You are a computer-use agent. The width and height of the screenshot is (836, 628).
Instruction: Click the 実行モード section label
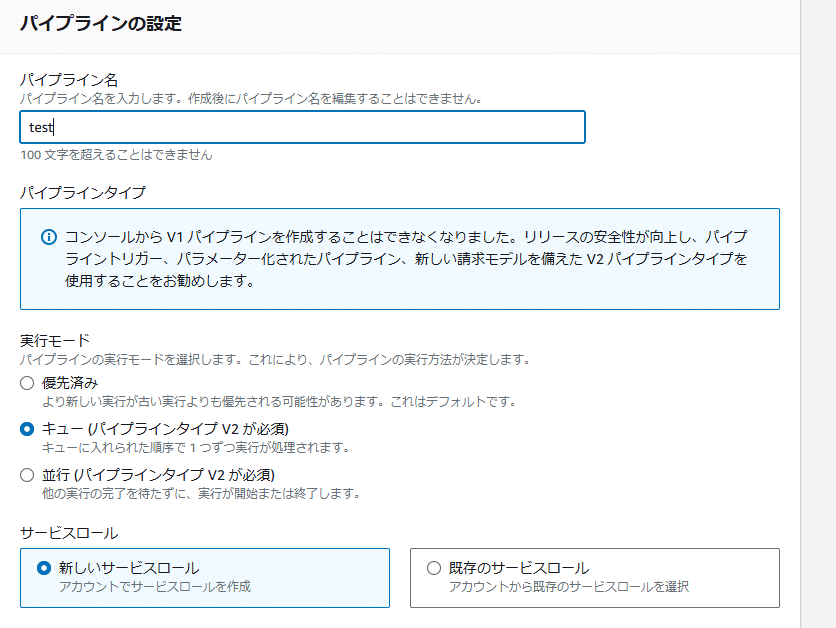click(55, 340)
